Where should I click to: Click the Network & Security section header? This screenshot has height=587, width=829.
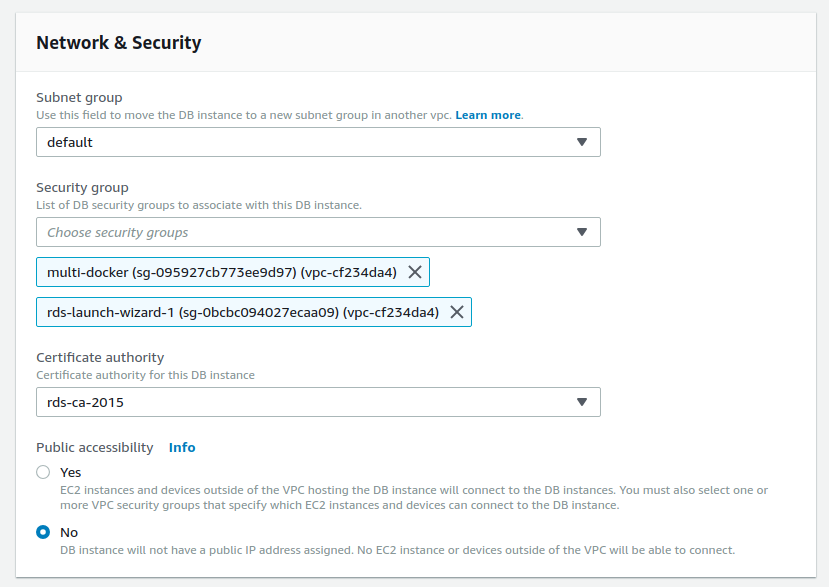tap(118, 42)
